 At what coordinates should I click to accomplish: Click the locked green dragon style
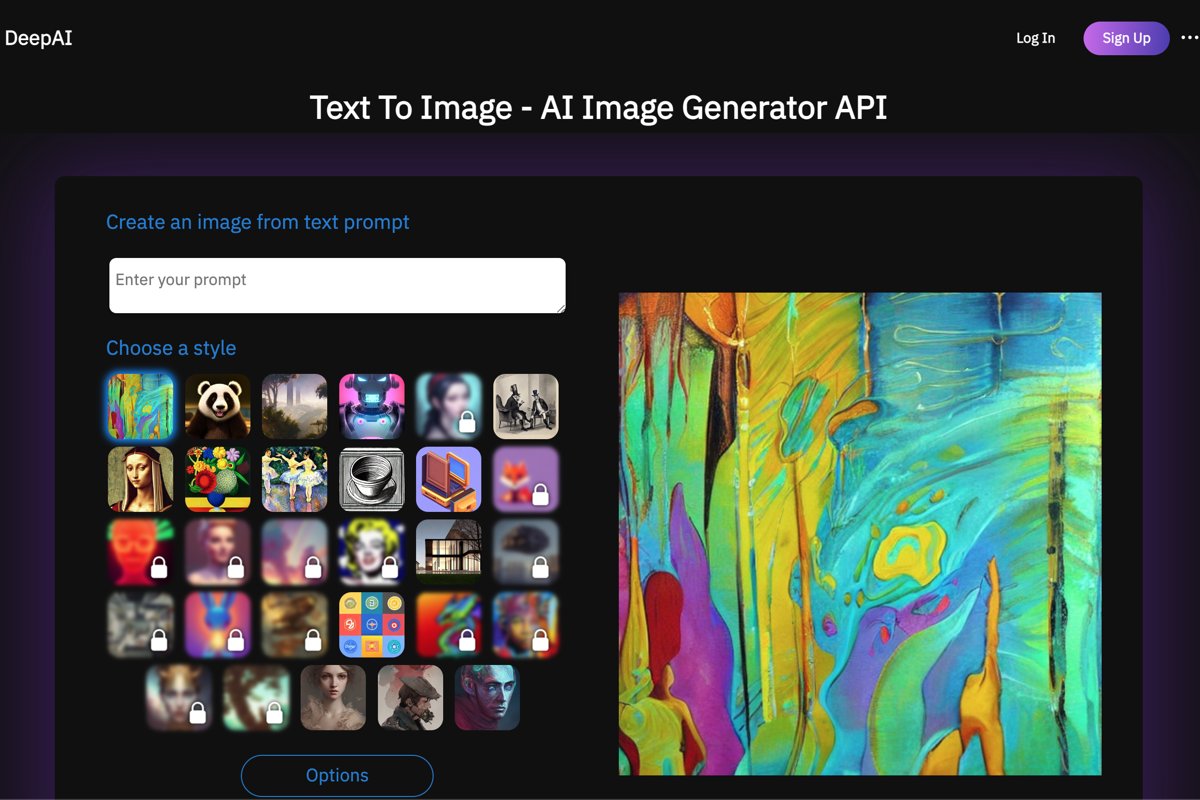(449, 626)
